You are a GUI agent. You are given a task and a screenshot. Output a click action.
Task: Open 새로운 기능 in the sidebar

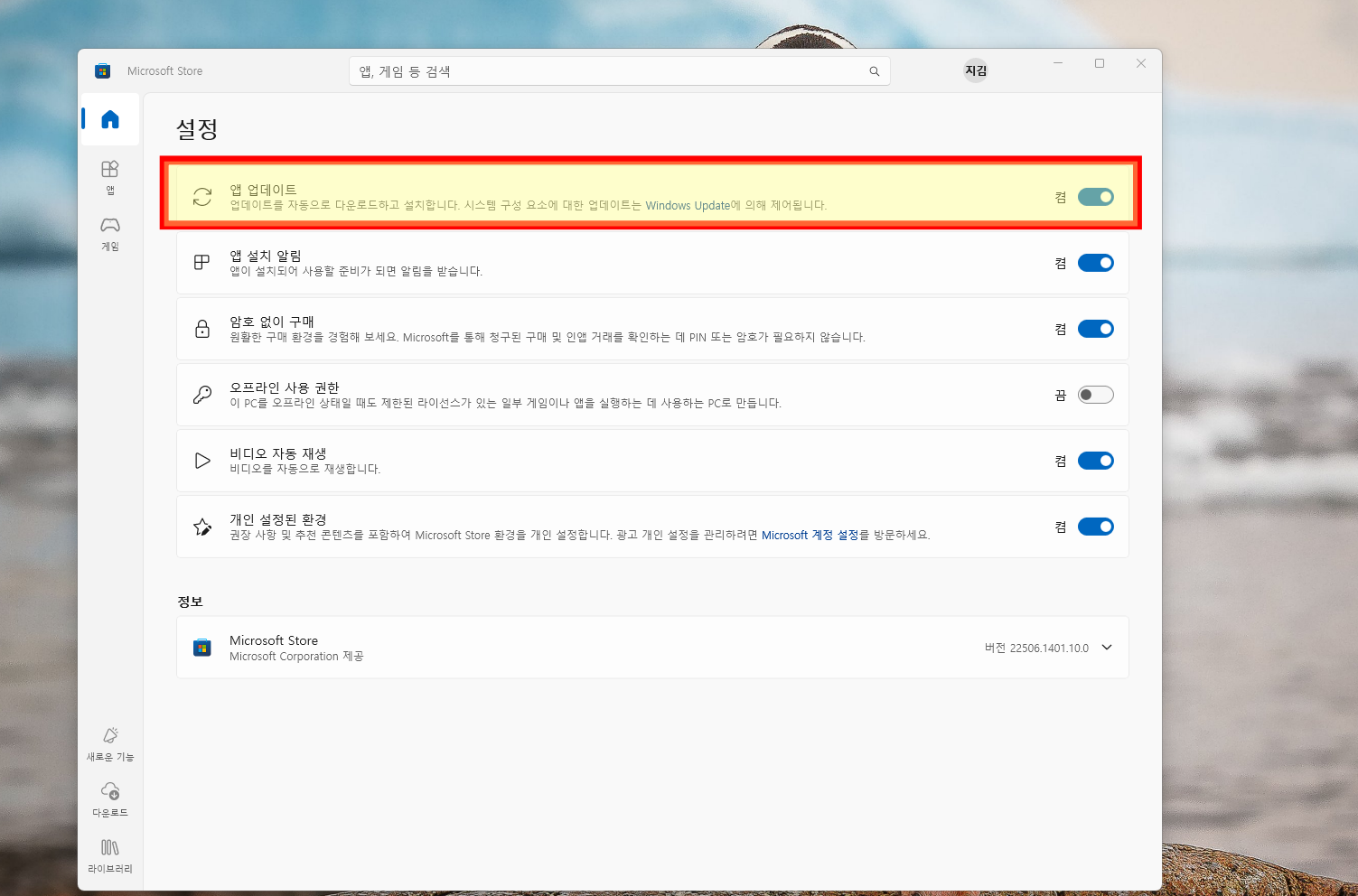click(x=110, y=744)
